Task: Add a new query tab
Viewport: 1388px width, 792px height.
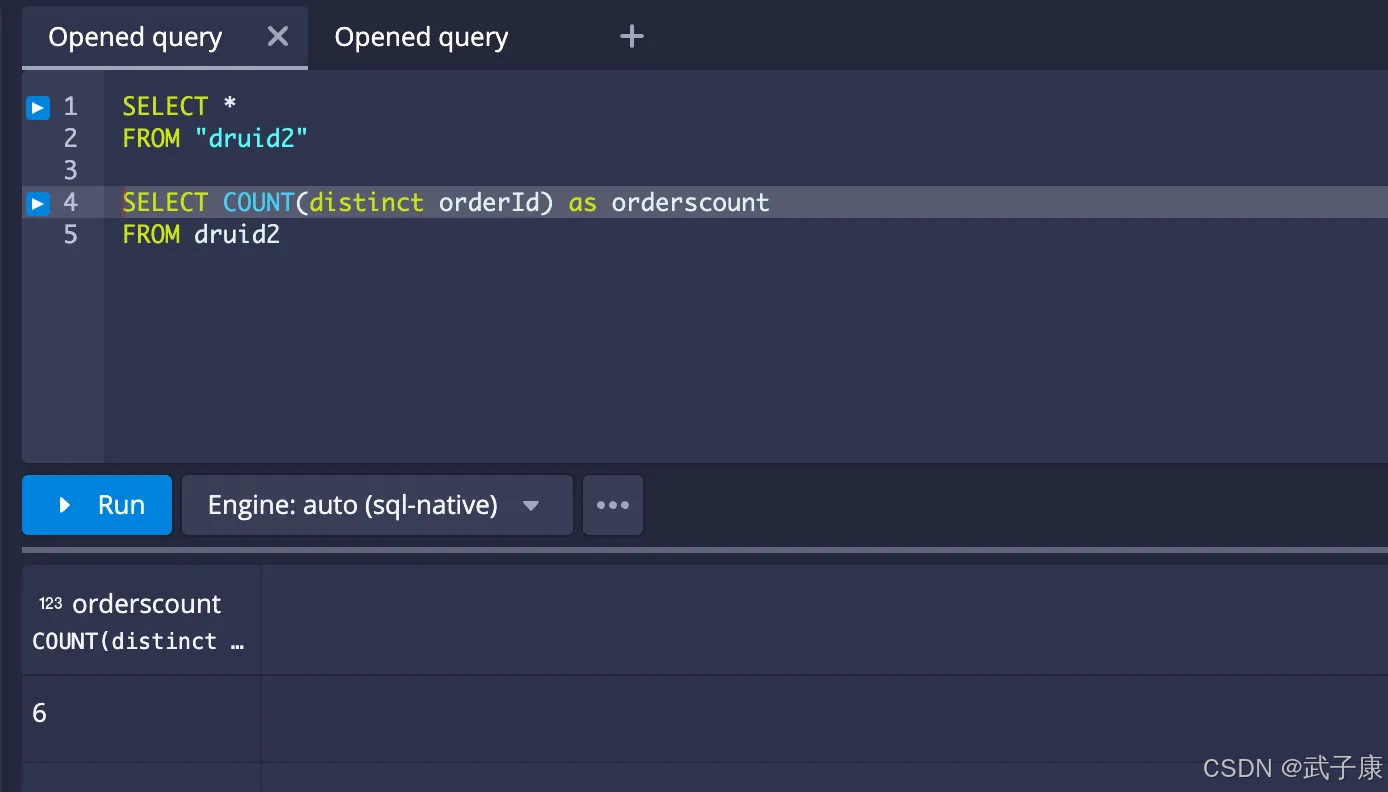Action: (x=631, y=37)
